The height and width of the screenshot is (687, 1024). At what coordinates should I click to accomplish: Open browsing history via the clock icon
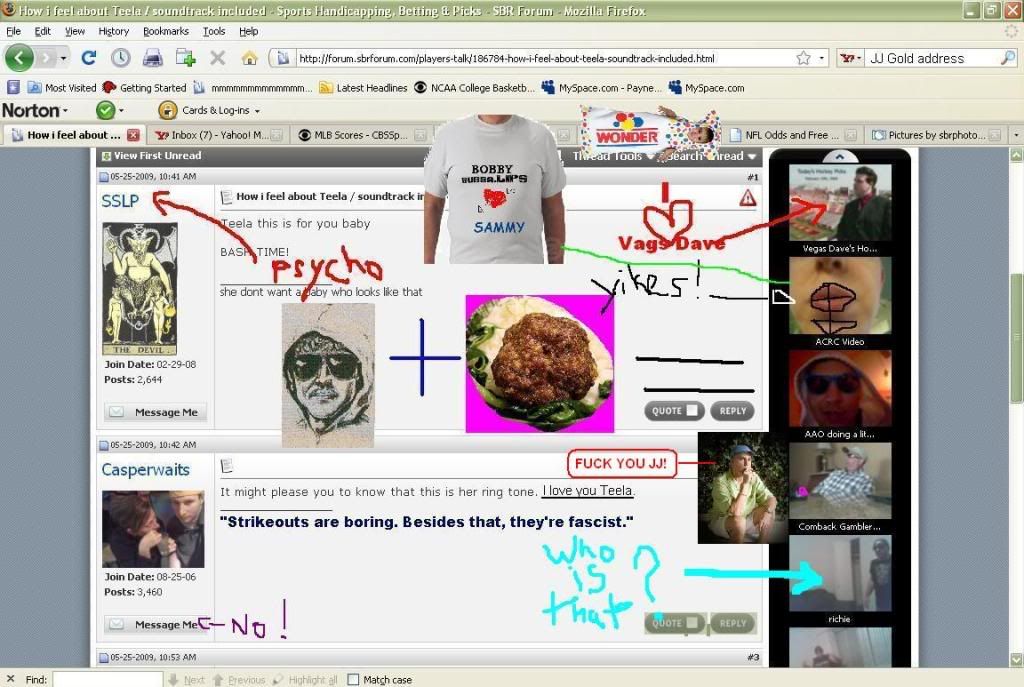click(120, 58)
